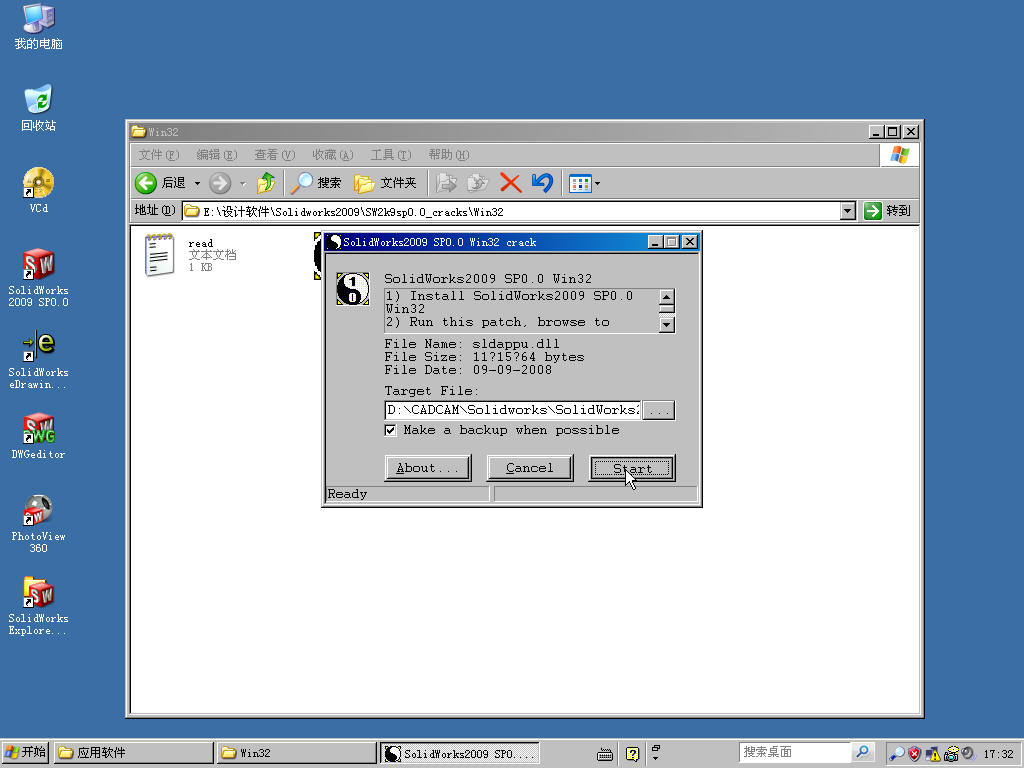
Task: Click the volume speaker tray icon
Action: point(967,753)
